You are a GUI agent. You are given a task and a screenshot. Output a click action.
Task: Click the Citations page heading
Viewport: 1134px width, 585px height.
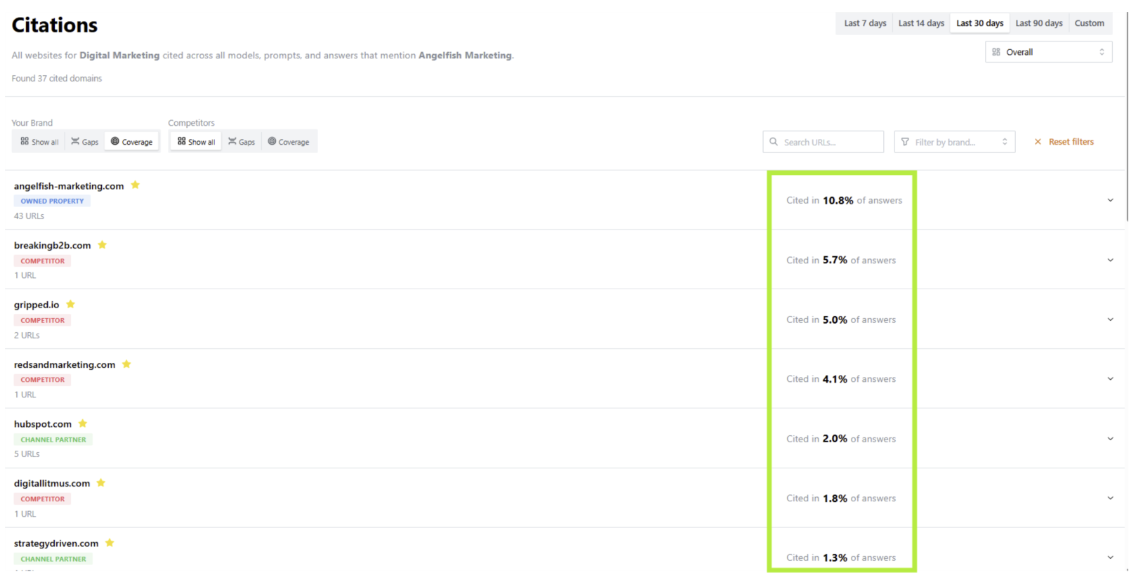[54, 25]
